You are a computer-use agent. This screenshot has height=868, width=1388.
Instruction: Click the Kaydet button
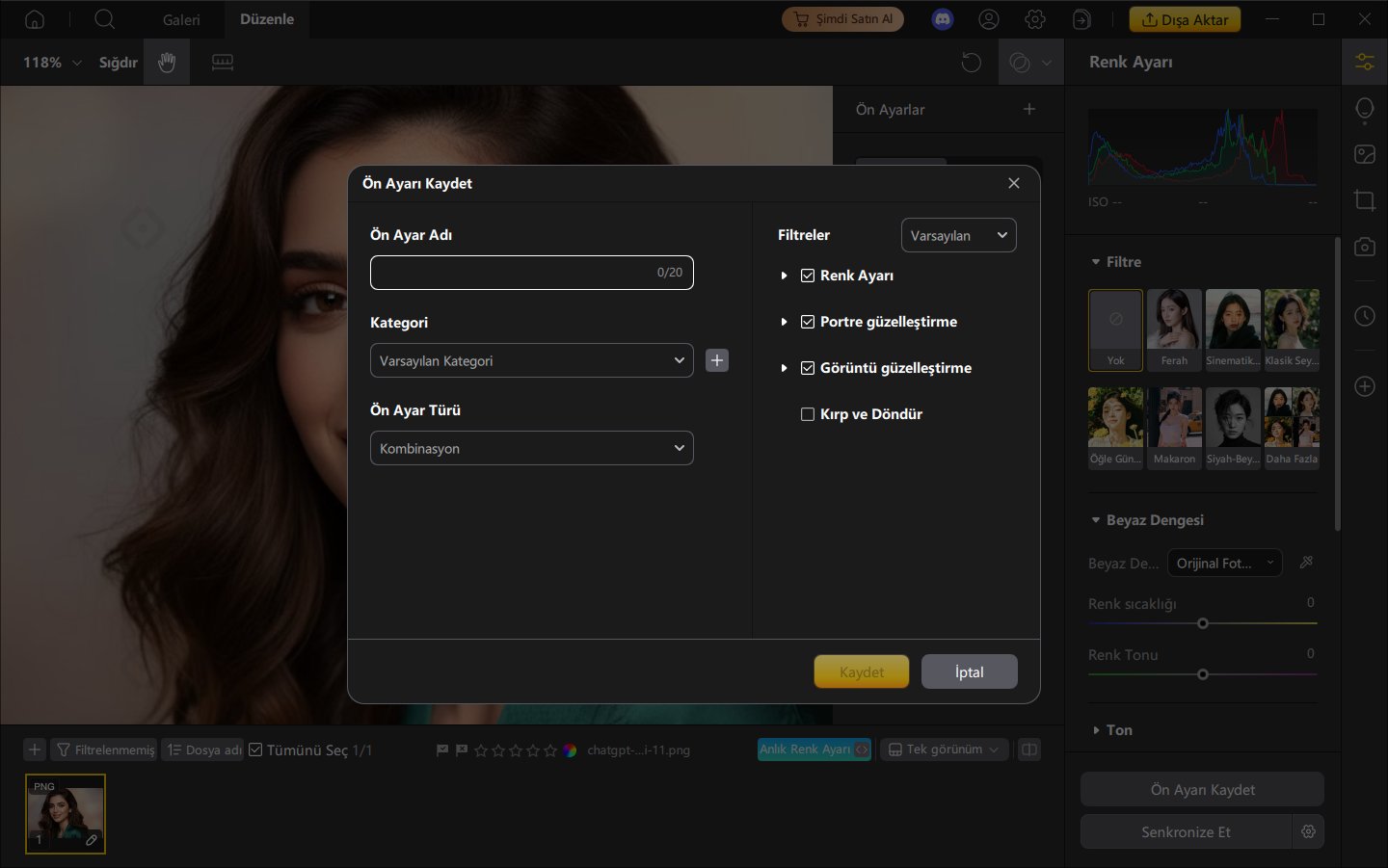click(x=861, y=672)
